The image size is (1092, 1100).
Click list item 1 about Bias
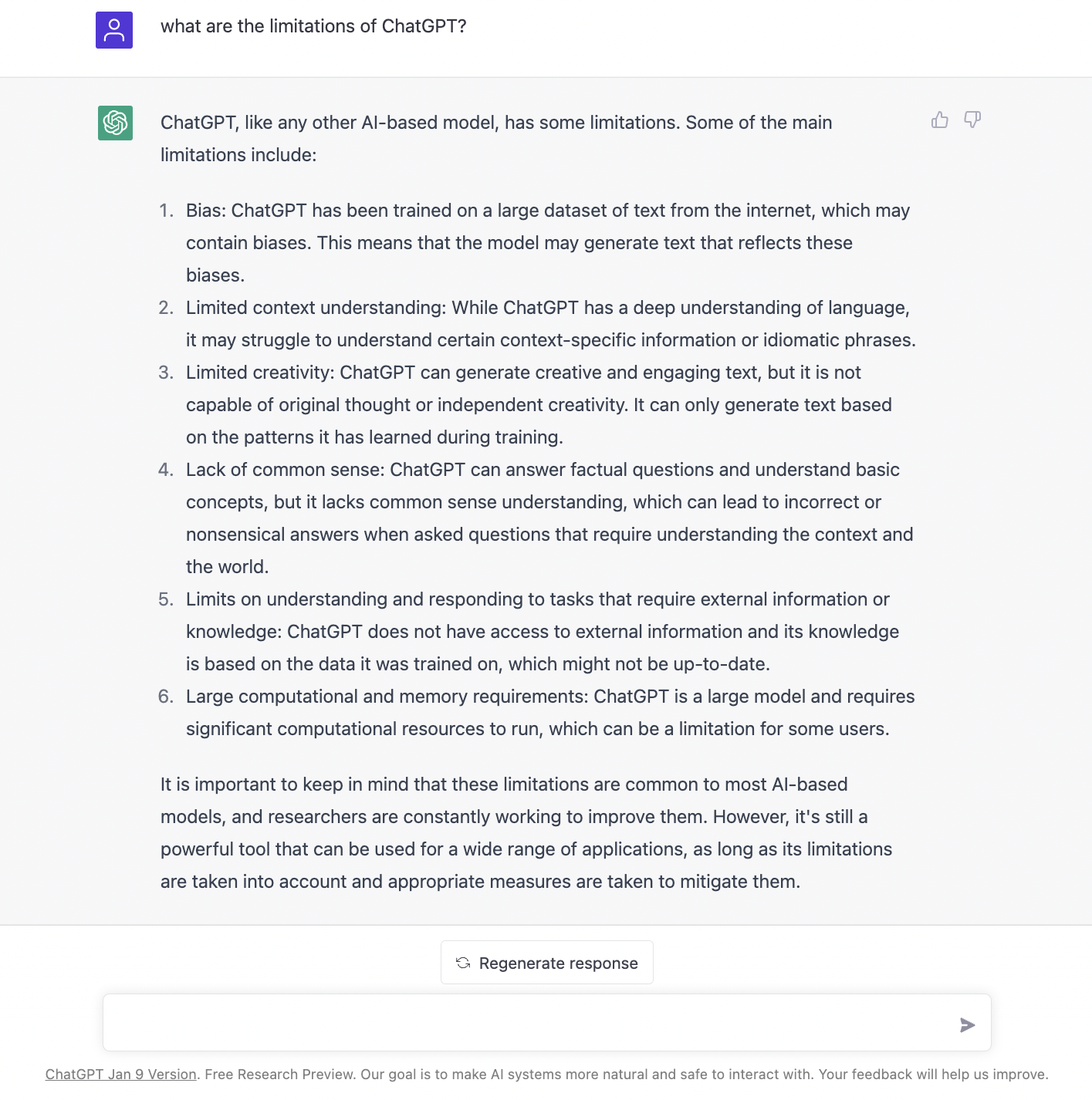[548, 243]
